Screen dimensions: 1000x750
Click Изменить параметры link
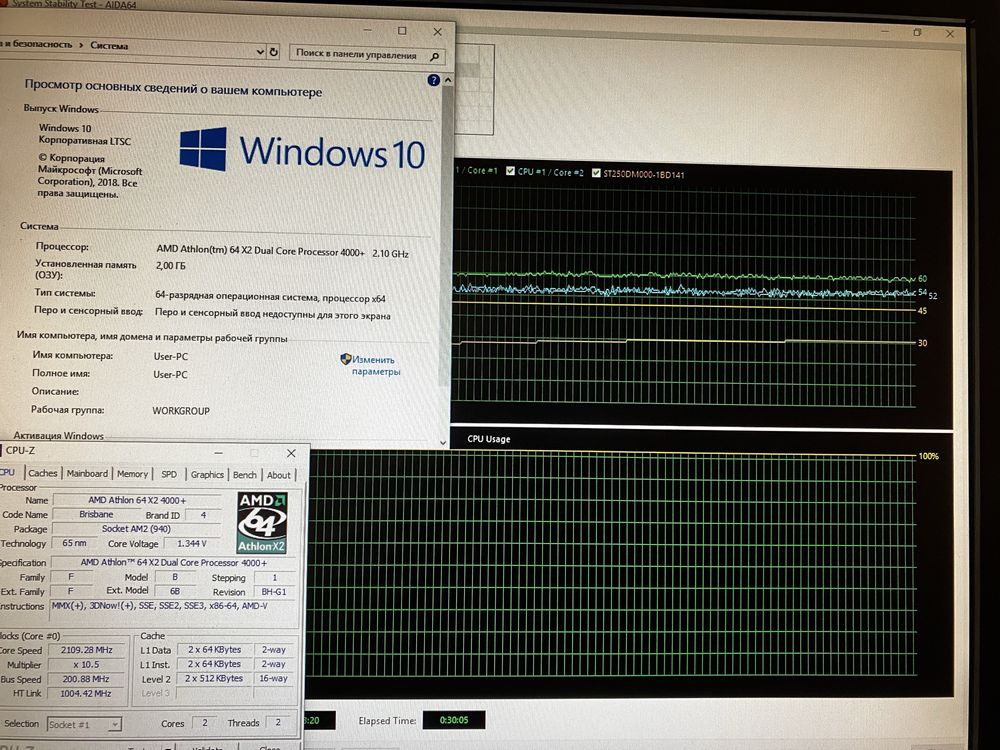pyautogui.click(x=376, y=365)
